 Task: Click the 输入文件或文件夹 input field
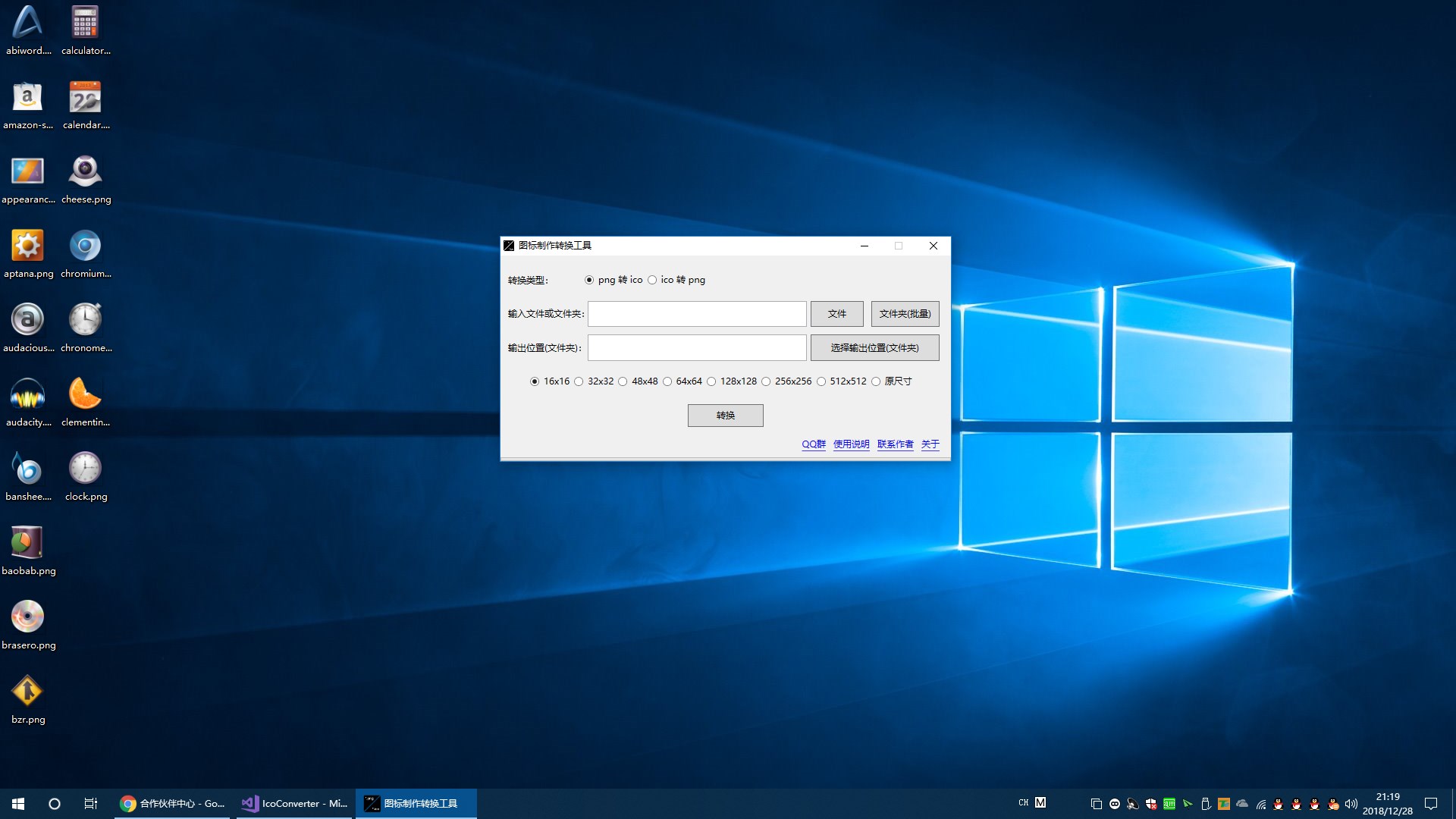(x=696, y=314)
